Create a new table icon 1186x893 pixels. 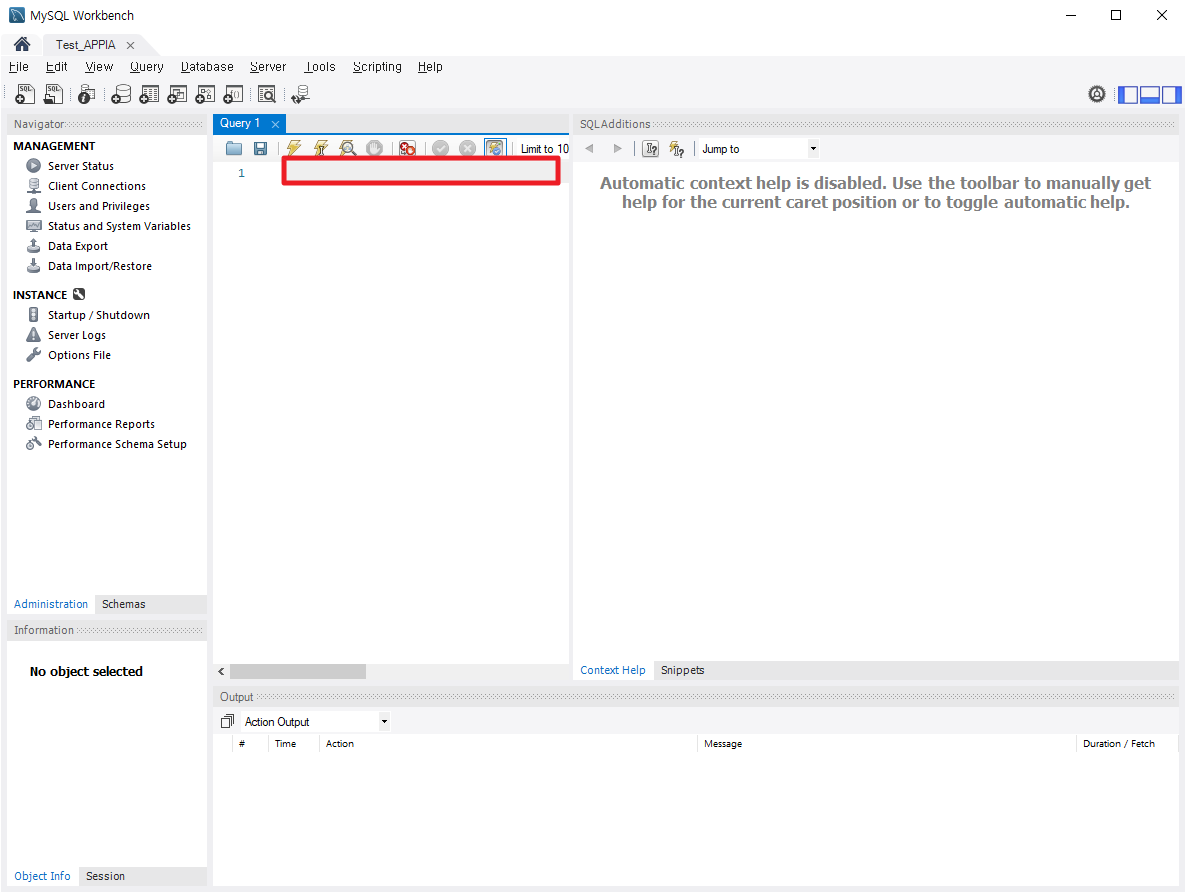point(149,94)
